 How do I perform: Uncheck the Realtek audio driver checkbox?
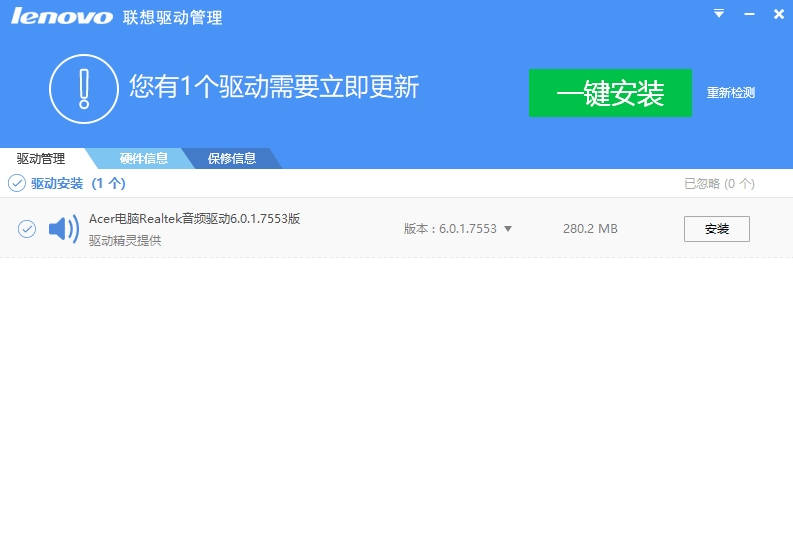click(27, 229)
